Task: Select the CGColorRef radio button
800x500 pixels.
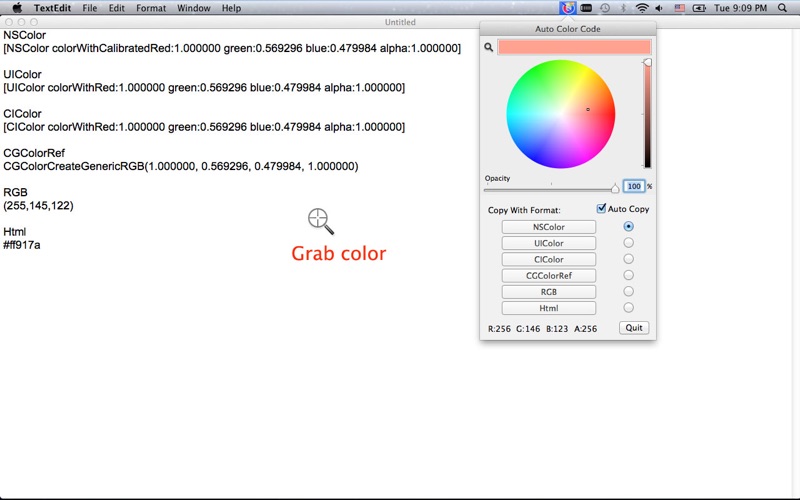Action: (x=629, y=275)
